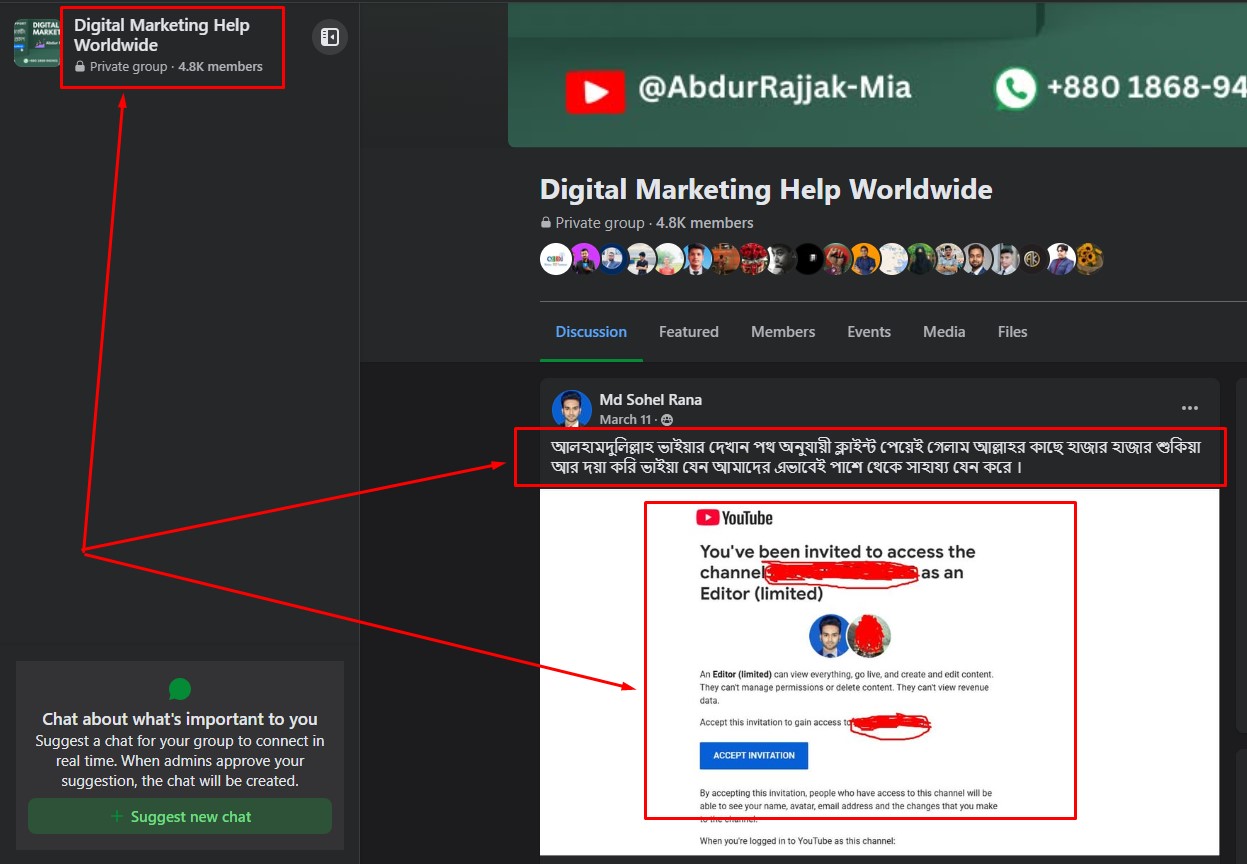This screenshot has width=1247, height=864.
Task: Open the member avatar with orange background
Action: pos(865,259)
